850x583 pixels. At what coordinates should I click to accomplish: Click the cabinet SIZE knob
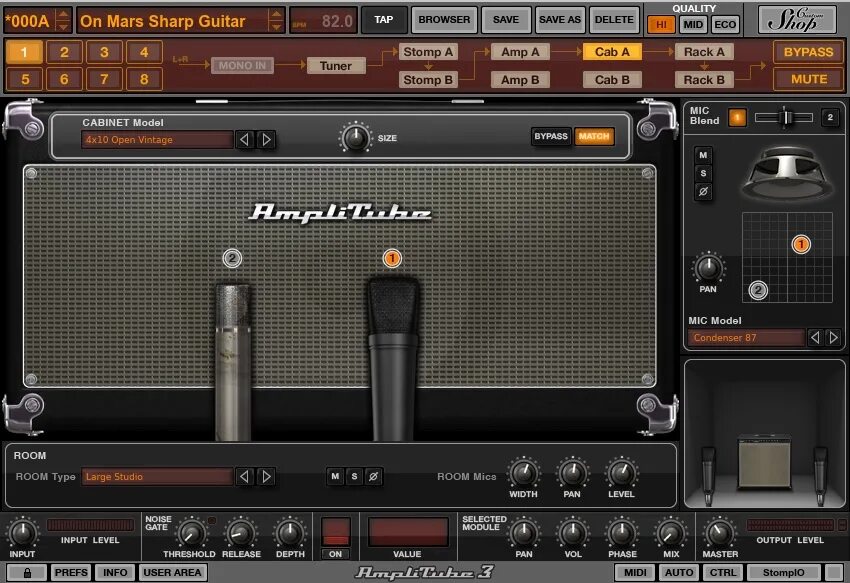pos(356,137)
